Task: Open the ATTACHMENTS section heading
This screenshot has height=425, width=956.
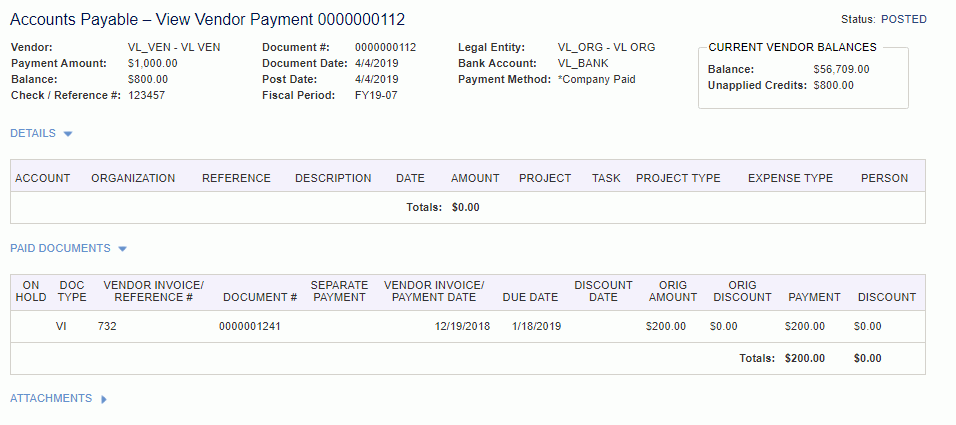Action: click(50, 398)
